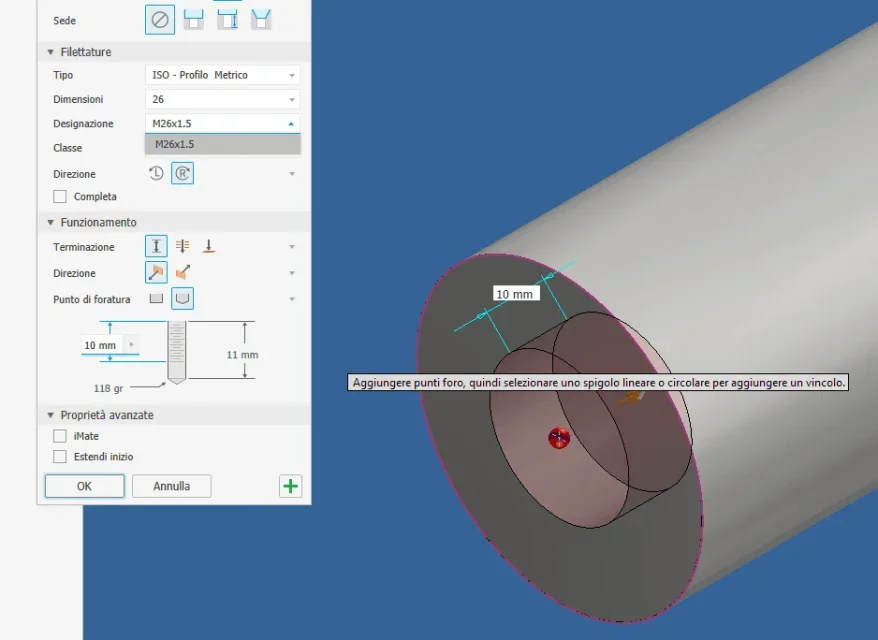Choose the counterbore seat type icon
The height and width of the screenshot is (640, 878).
pos(194,20)
